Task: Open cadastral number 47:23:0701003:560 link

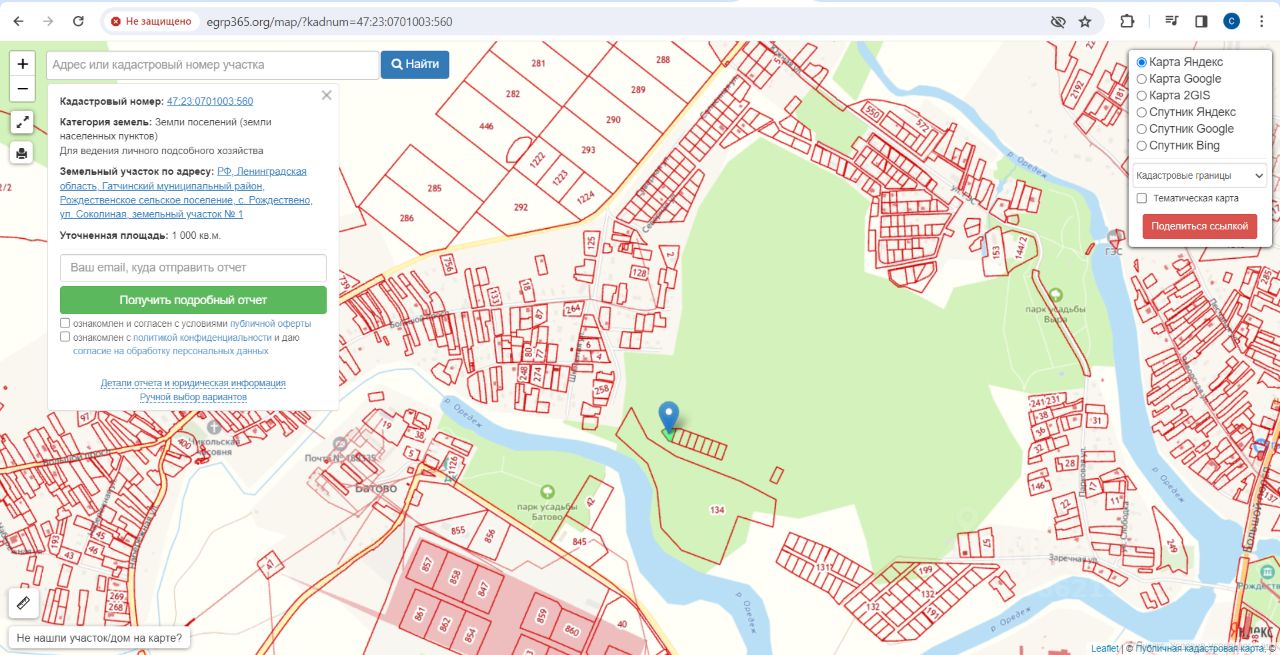Action: click(x=210, y=101)
